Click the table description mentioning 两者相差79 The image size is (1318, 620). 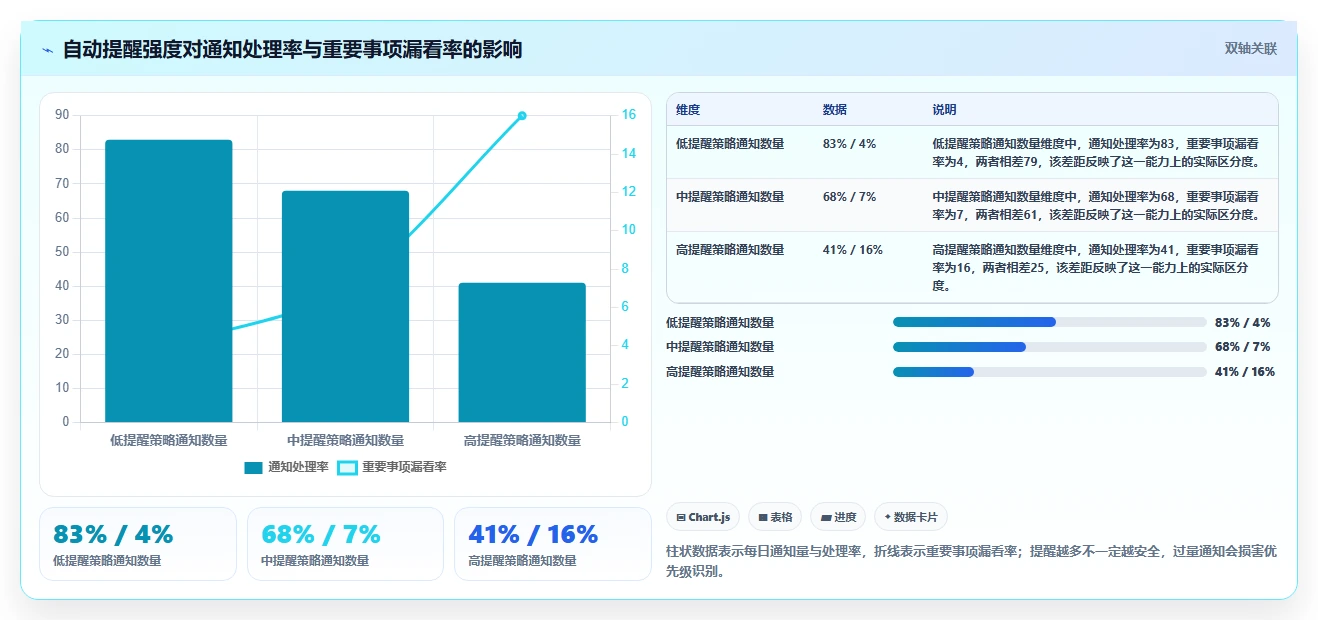click(x=1096, y=152)
